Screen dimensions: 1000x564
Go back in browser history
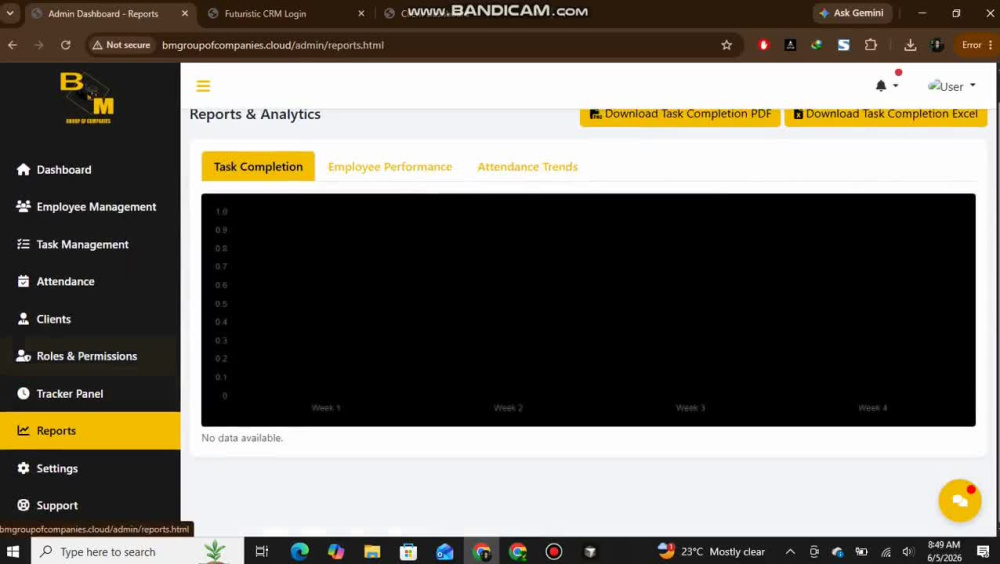tap(13, 45)
